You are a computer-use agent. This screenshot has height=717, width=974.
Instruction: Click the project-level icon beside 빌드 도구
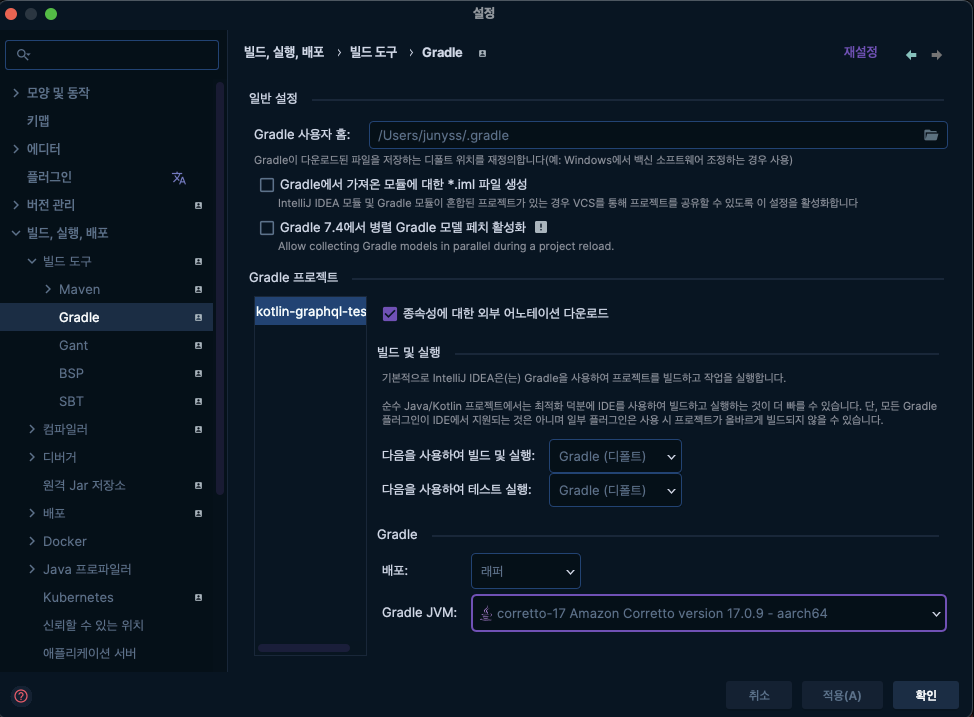point(198,262)
